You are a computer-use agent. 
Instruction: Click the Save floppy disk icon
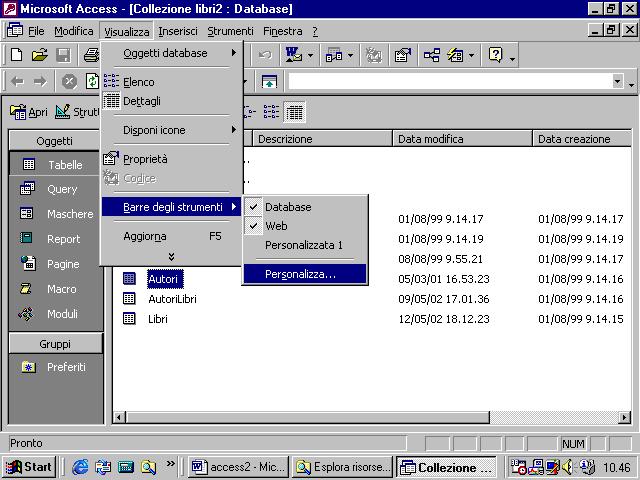(x=63, y=55)
